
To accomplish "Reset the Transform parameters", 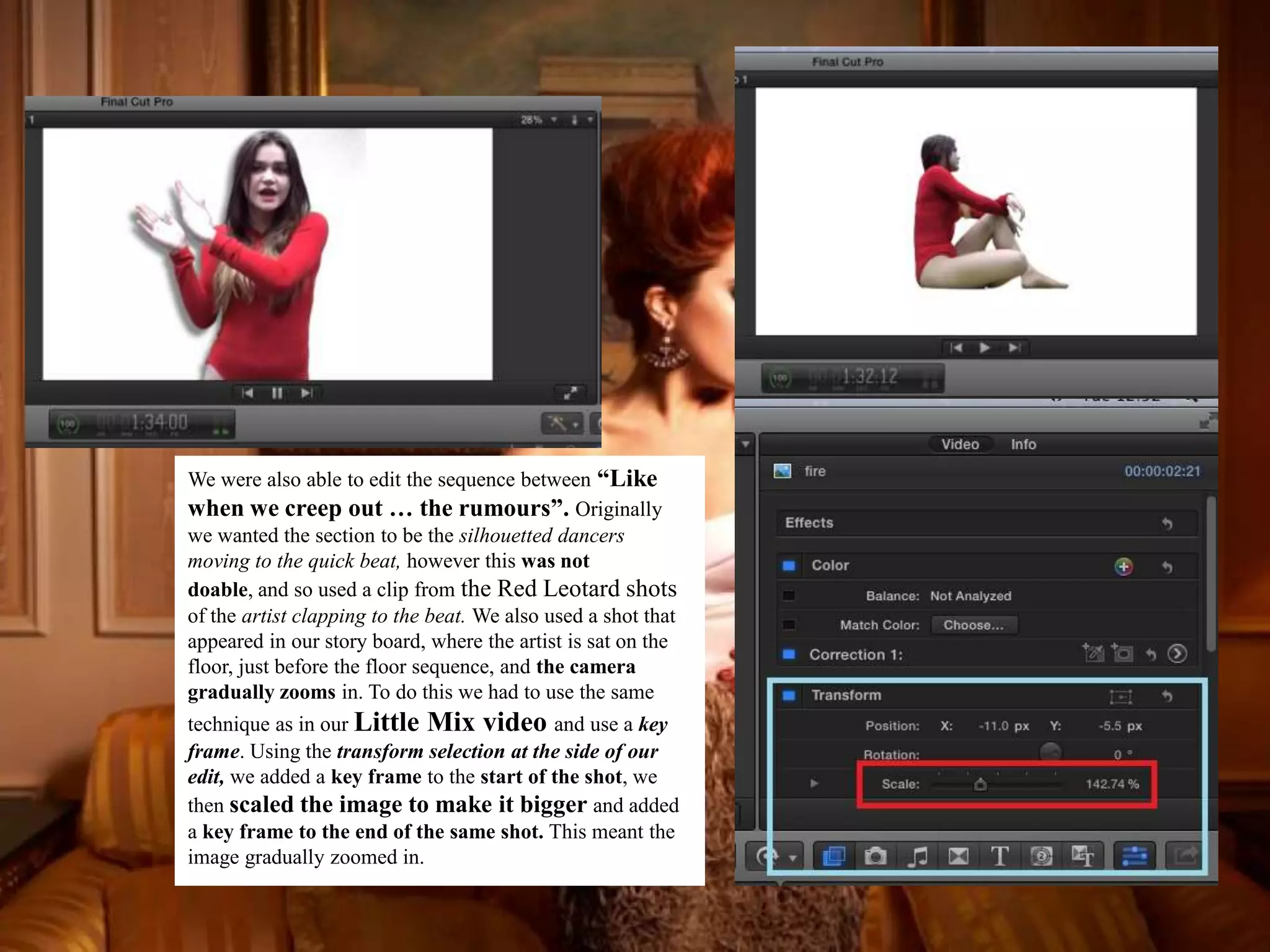I will click(x=1167, y=696).
